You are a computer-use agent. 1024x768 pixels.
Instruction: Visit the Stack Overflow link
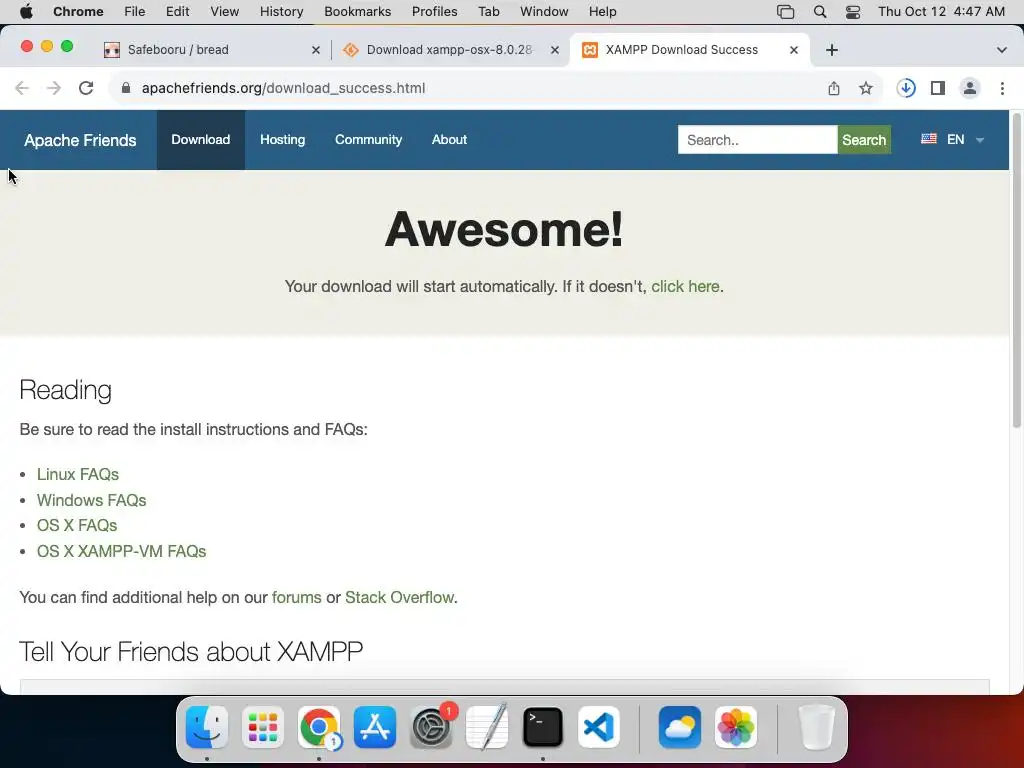click(x=399, y=598)
